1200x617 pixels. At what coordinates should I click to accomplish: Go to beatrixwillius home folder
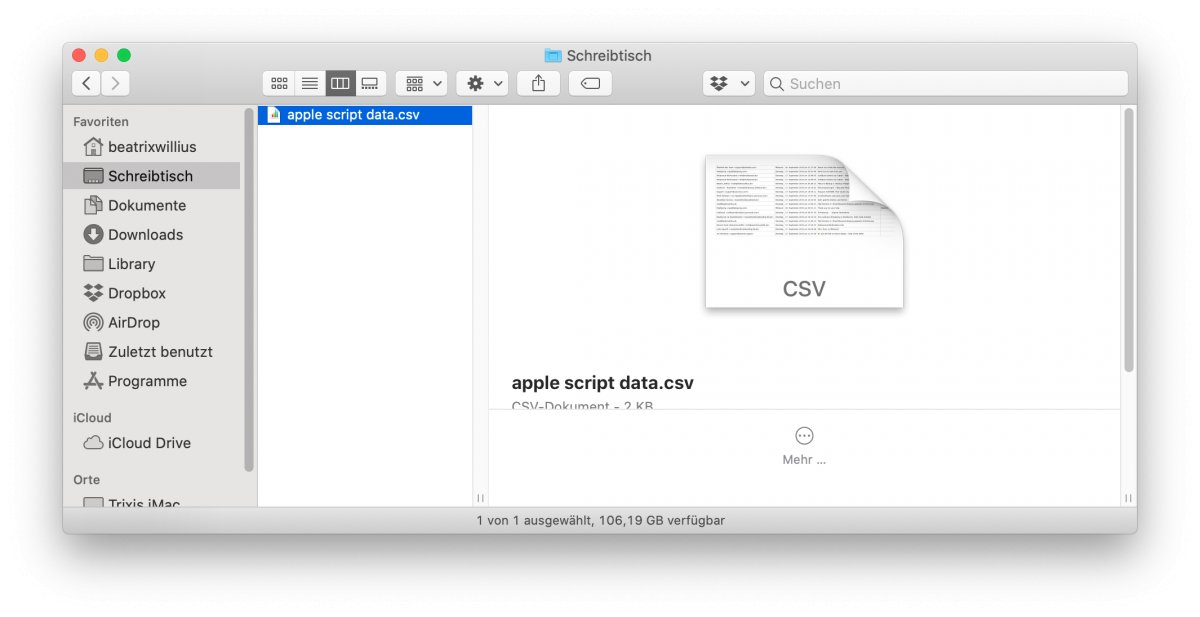click(151, 147)
